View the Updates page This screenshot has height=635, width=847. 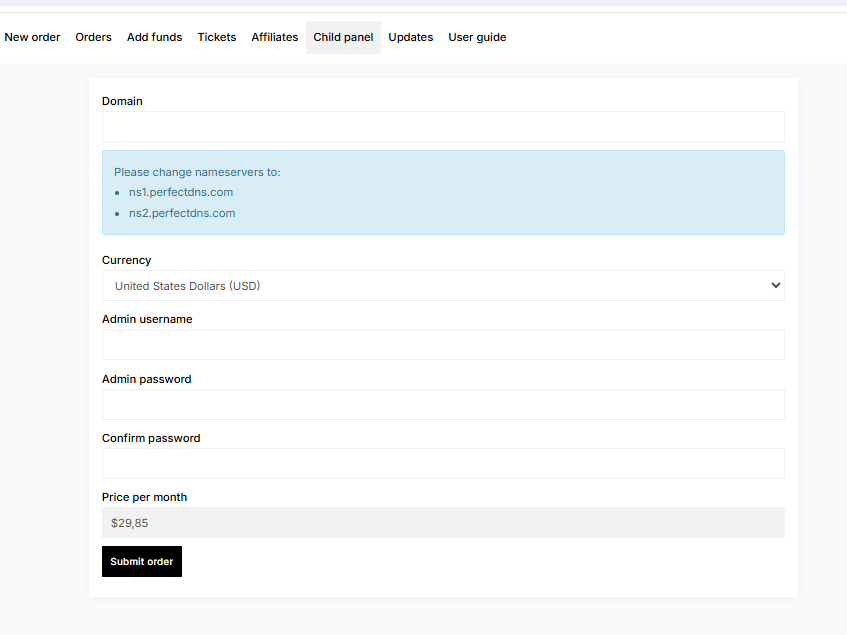tap(411, 37)
